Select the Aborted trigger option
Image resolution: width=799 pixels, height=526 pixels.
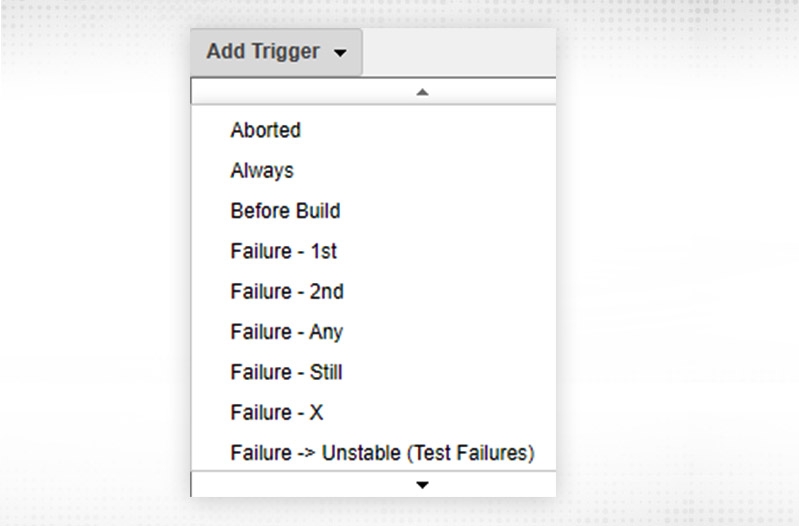265,130
